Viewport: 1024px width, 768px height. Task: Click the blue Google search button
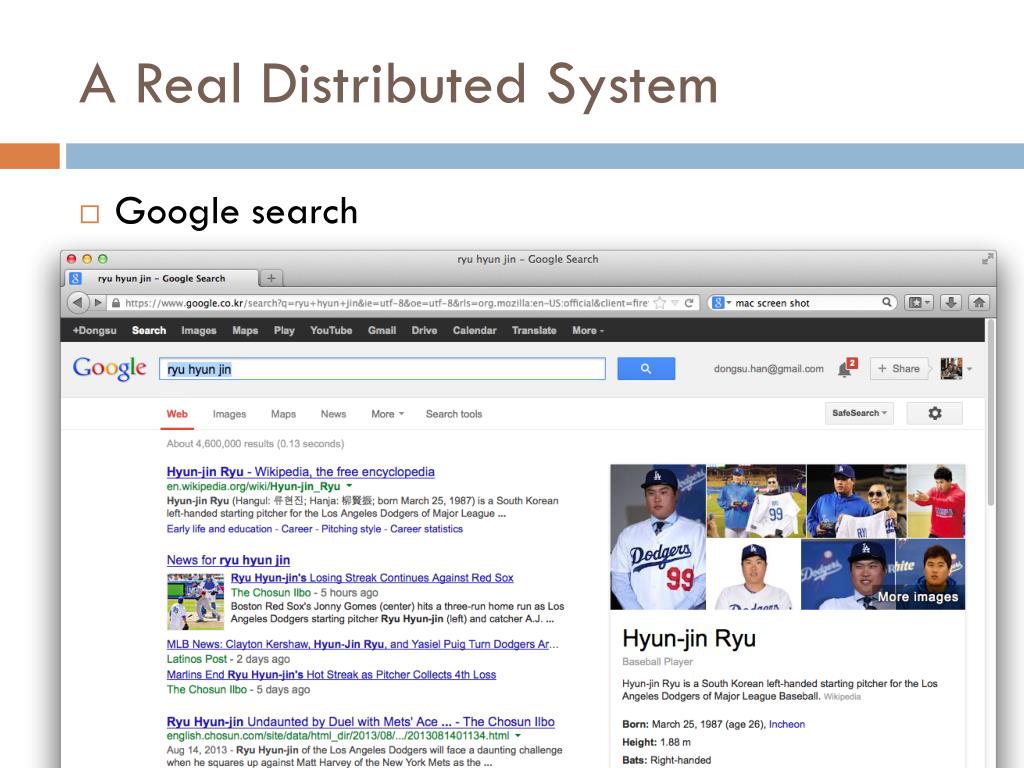tap(646, 368)
